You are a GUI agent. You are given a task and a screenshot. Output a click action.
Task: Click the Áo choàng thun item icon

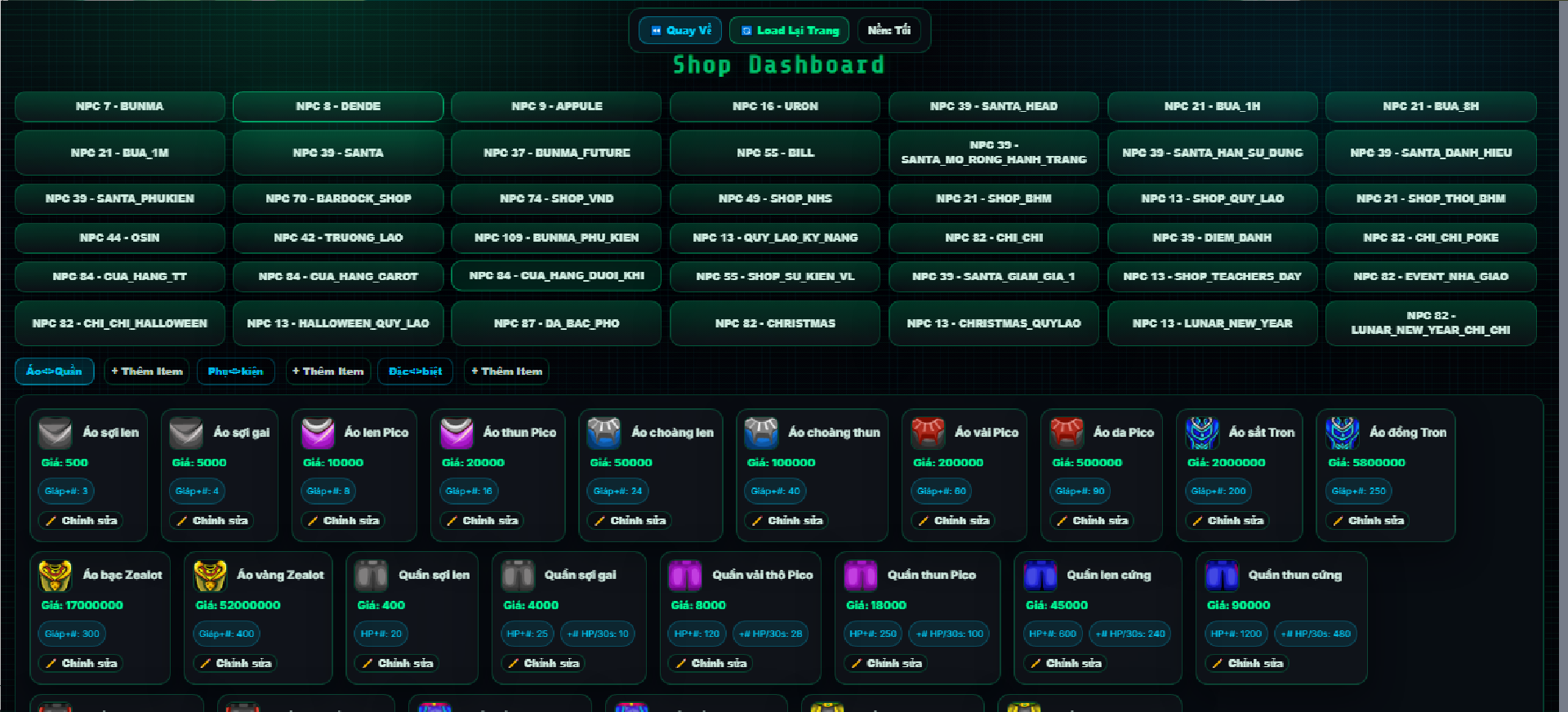(761, 433)
